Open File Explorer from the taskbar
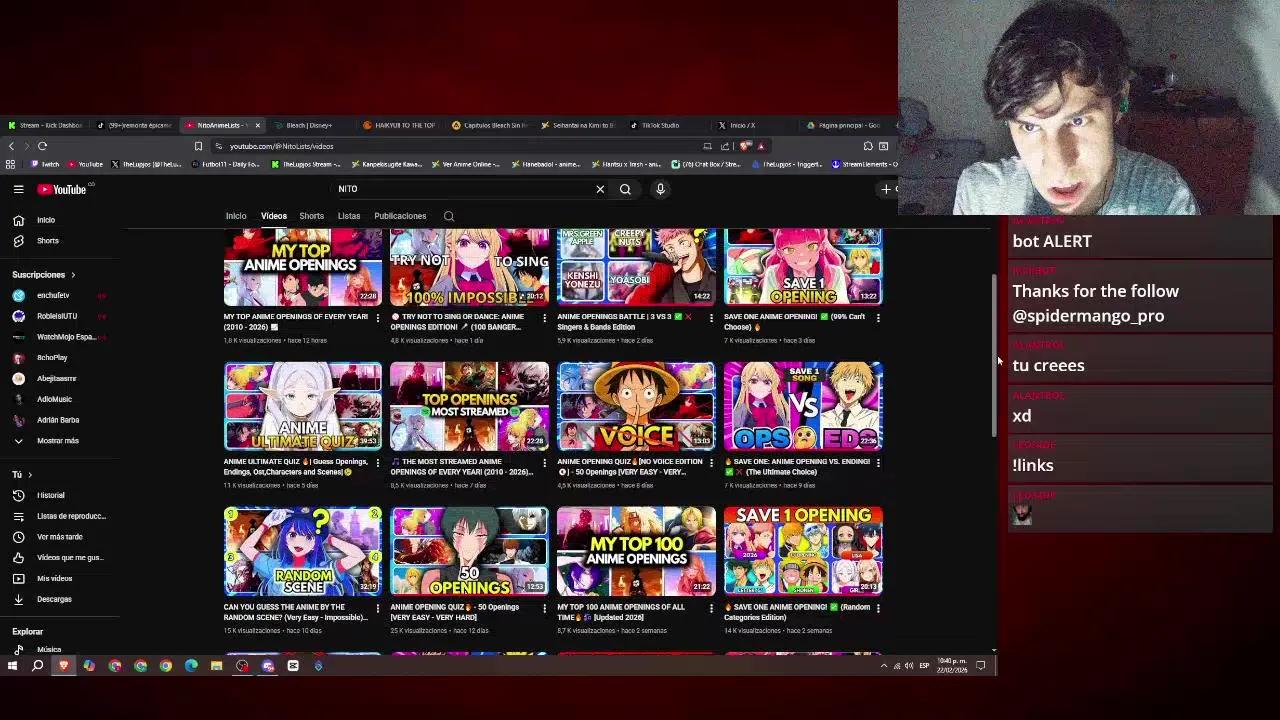This screenshot has width=1280, height=720. pos(216,666)
